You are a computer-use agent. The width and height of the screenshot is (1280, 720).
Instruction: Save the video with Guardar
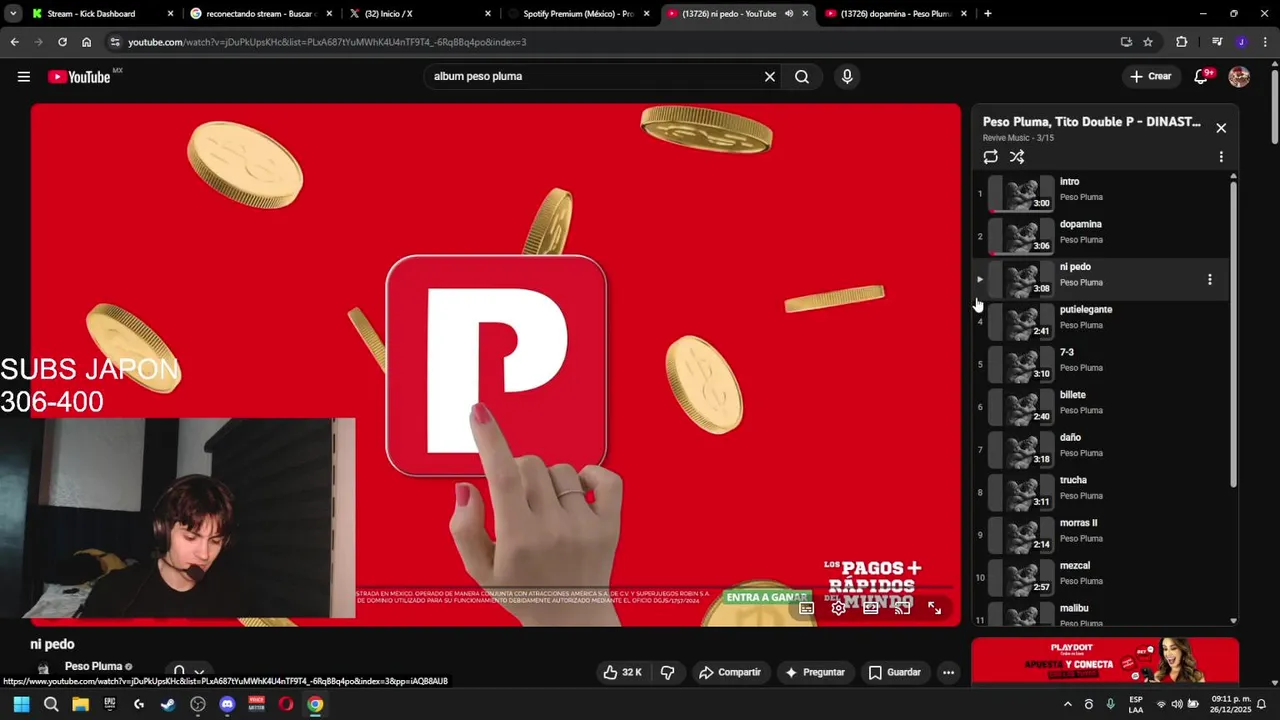894,672
